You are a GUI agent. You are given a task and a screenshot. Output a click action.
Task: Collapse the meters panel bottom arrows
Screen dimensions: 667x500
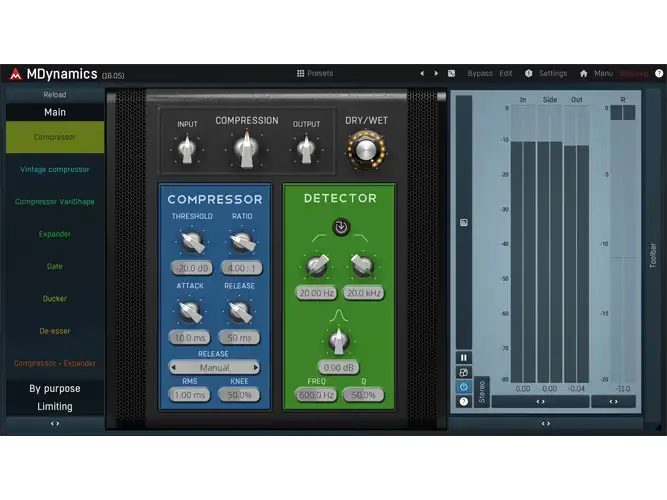coord(545,423)
